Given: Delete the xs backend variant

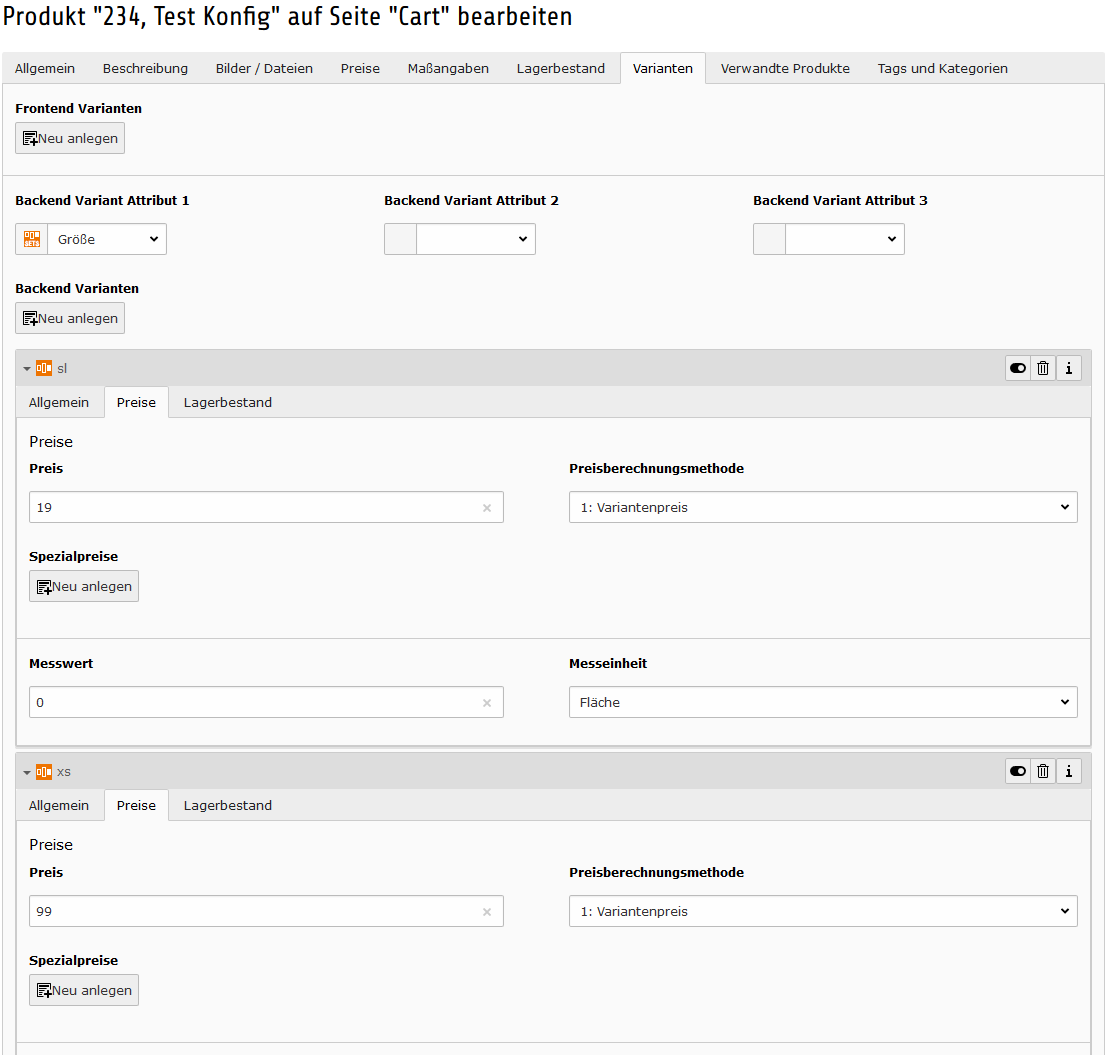Looking at the screenshot, I should 1043,771.
